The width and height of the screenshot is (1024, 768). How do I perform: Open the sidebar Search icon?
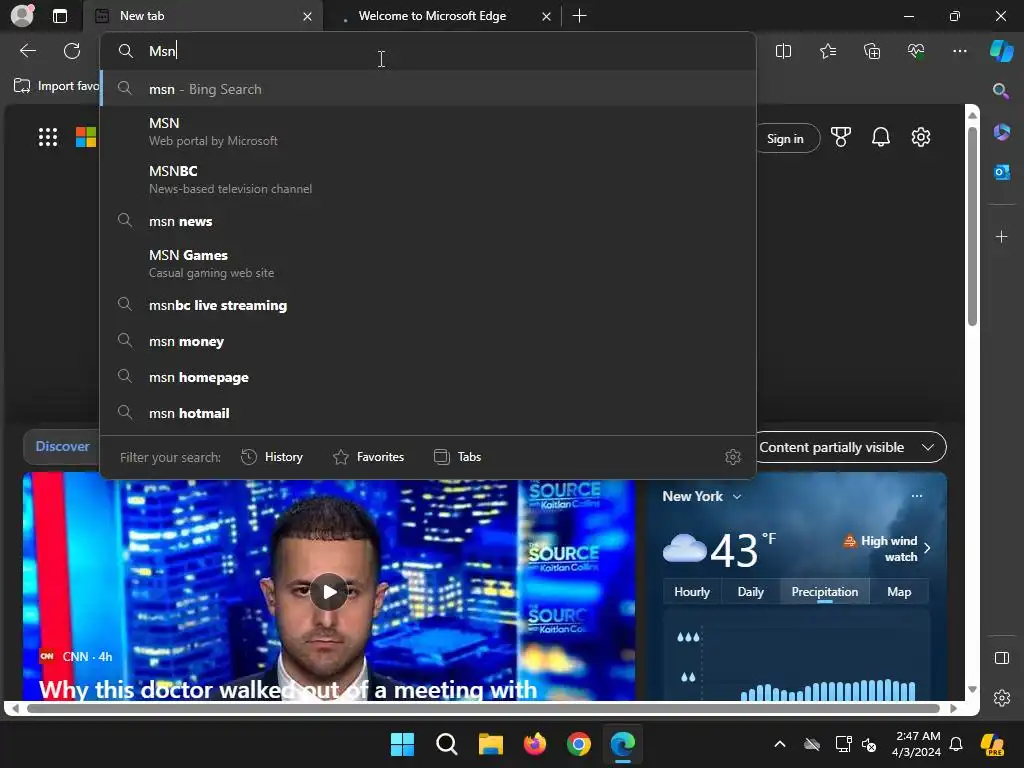click(1001, 91)
